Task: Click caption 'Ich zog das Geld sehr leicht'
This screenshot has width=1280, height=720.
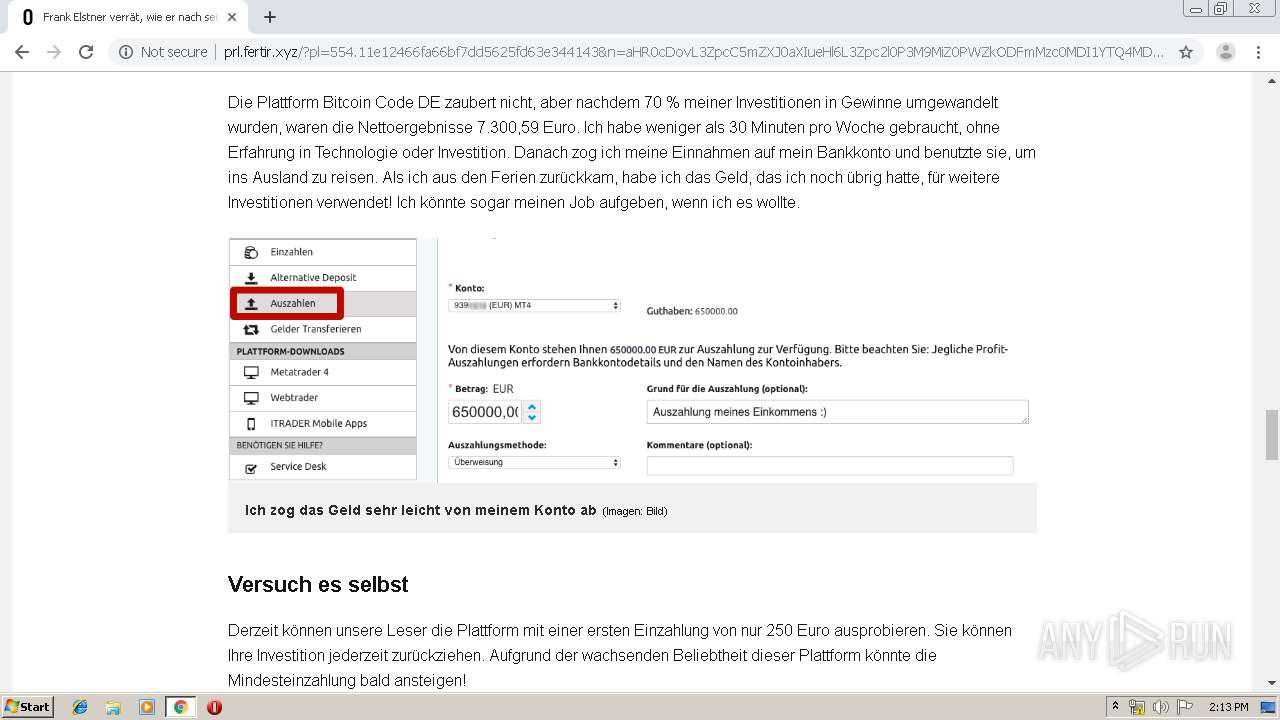Action: tap(420, 510)
